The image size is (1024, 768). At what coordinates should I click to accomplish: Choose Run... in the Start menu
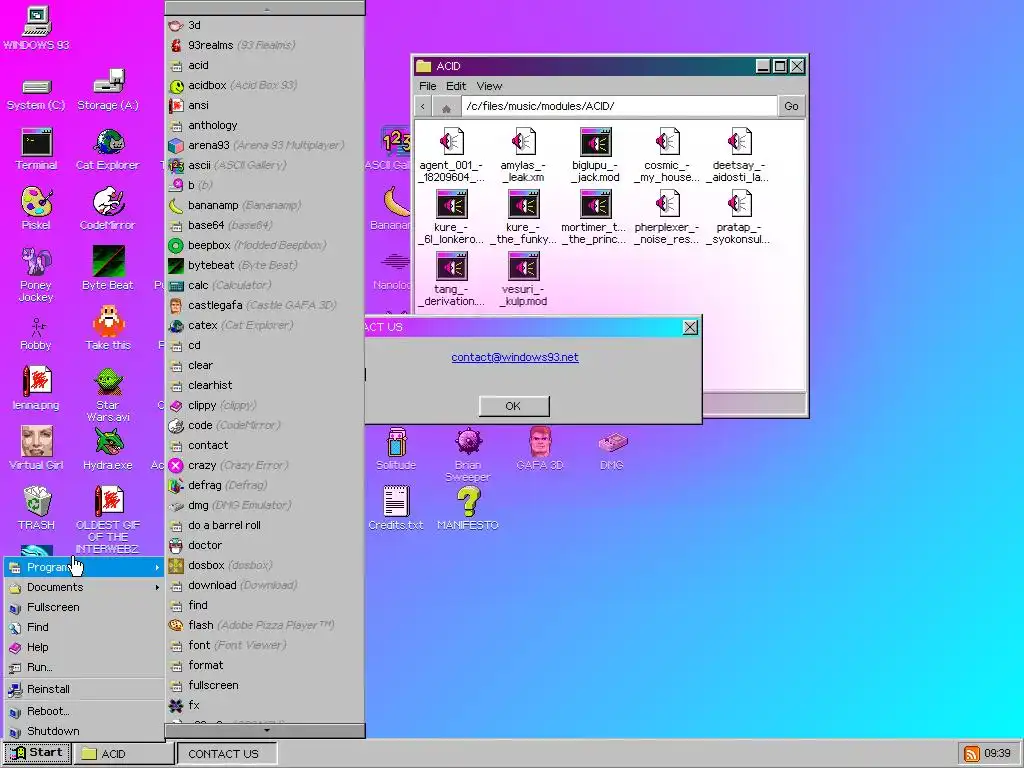[84, 667]
